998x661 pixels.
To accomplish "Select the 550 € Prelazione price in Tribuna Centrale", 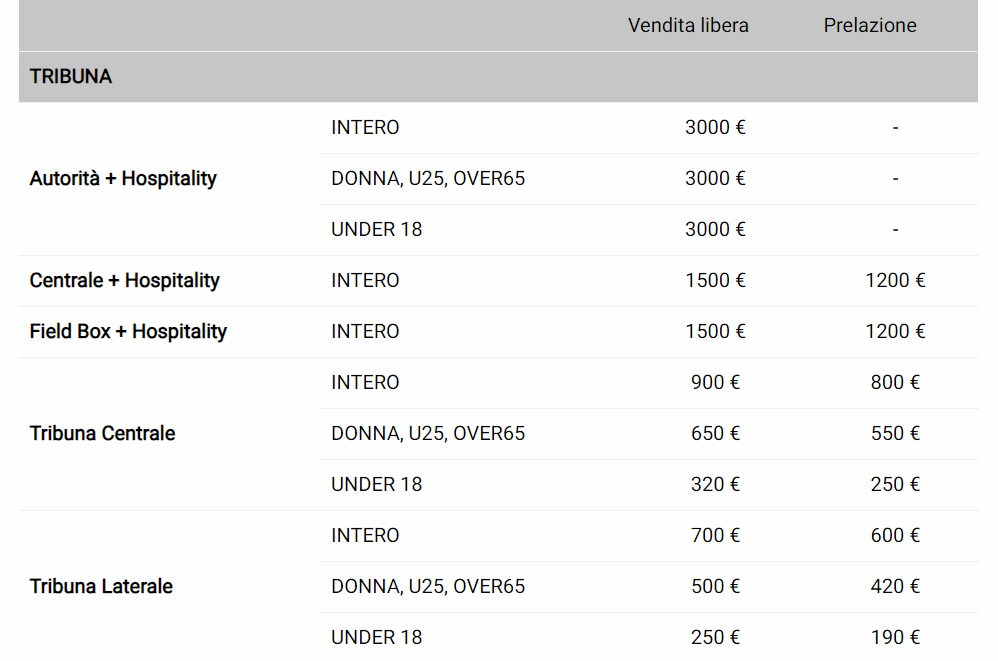I will (x=895, y=433).
